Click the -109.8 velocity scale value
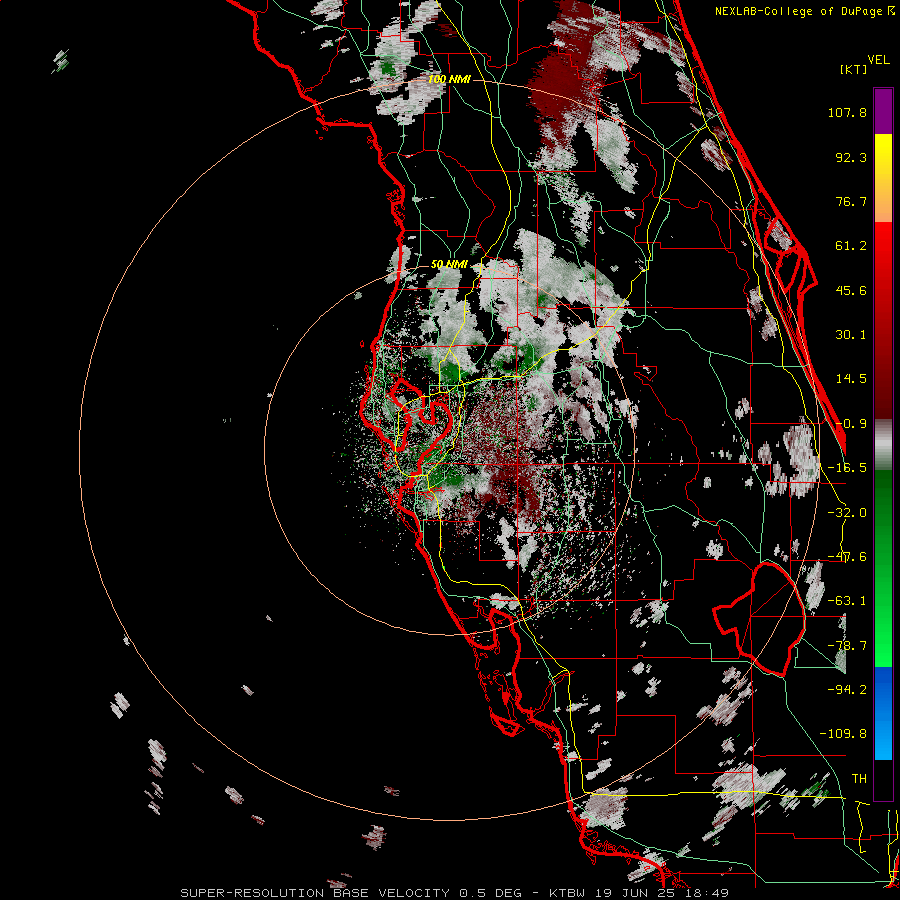The width and height of the screenshot is (900, 900). [x=843, y=734]
